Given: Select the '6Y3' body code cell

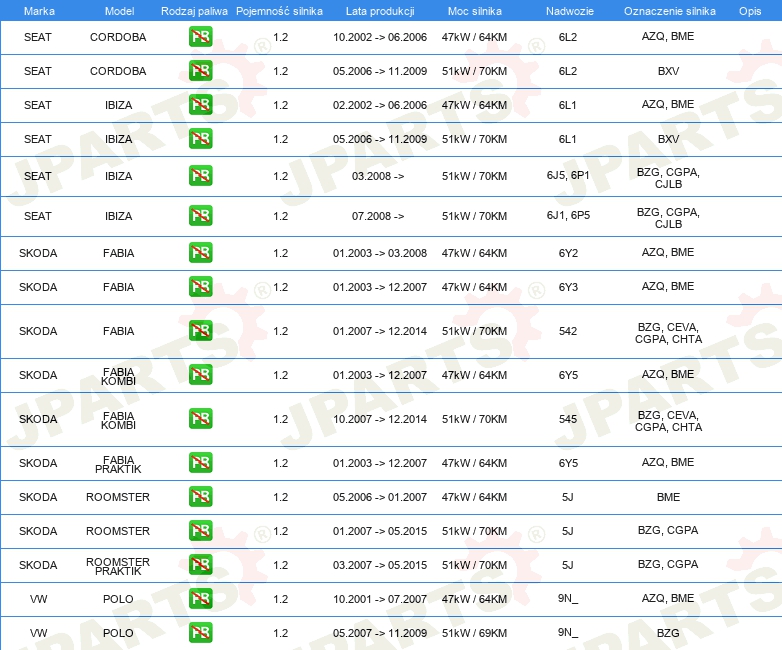Looking at the screenshot, I should point(568,287).
